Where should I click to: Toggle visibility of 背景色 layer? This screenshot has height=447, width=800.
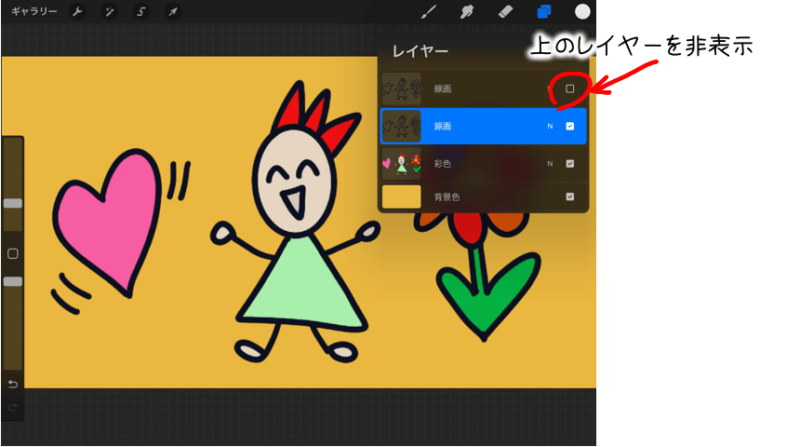click(570, 196)
